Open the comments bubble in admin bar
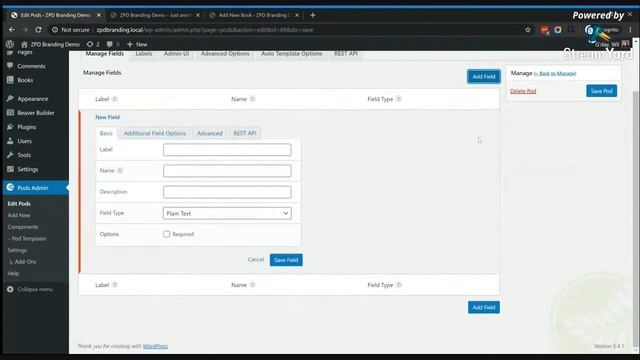 point(113,44)
